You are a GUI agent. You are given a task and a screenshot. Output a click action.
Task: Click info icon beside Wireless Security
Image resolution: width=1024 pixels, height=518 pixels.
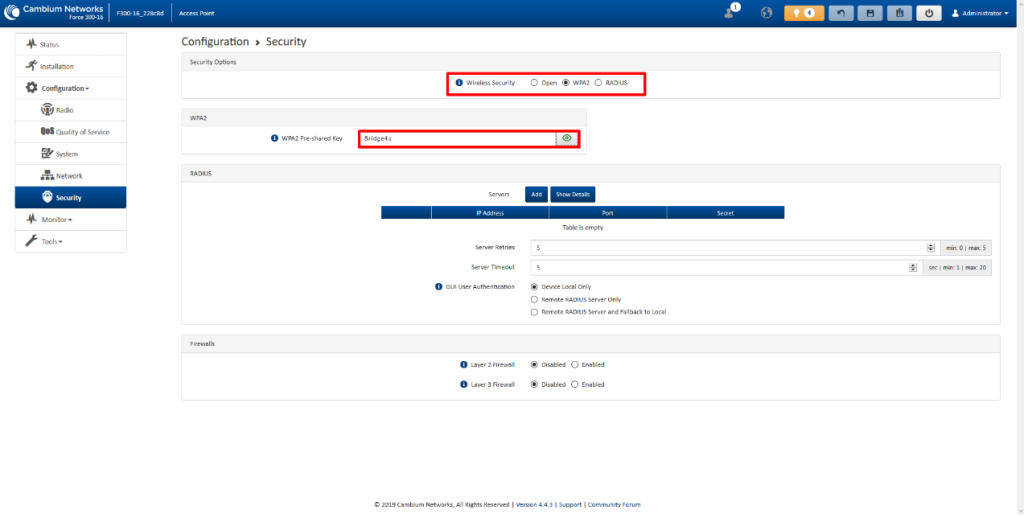(x=459, y=82)
